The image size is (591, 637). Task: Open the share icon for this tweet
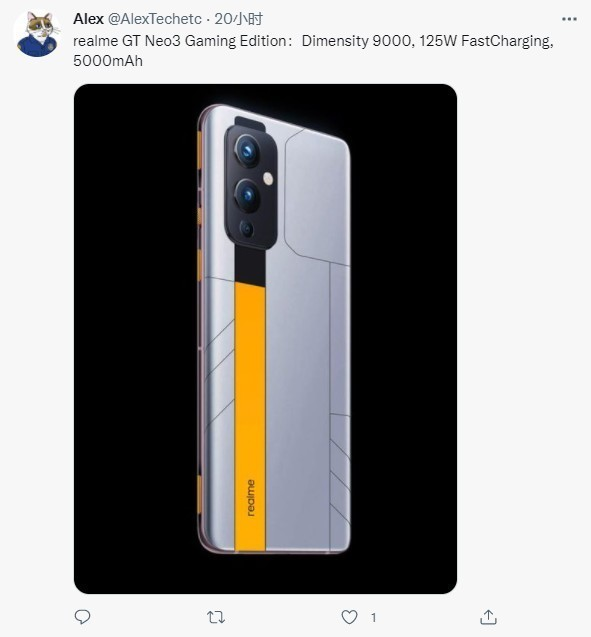(x=488, y=617)
